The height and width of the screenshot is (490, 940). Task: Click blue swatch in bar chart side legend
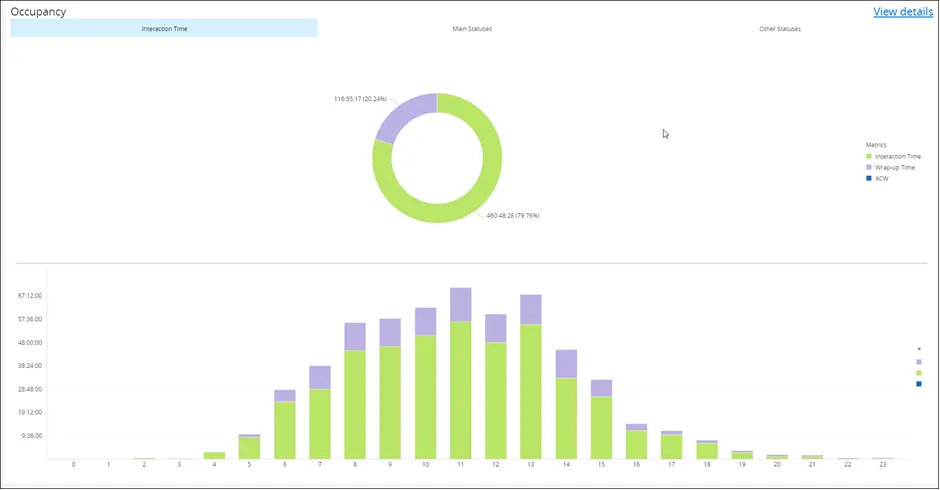point(918,384)
